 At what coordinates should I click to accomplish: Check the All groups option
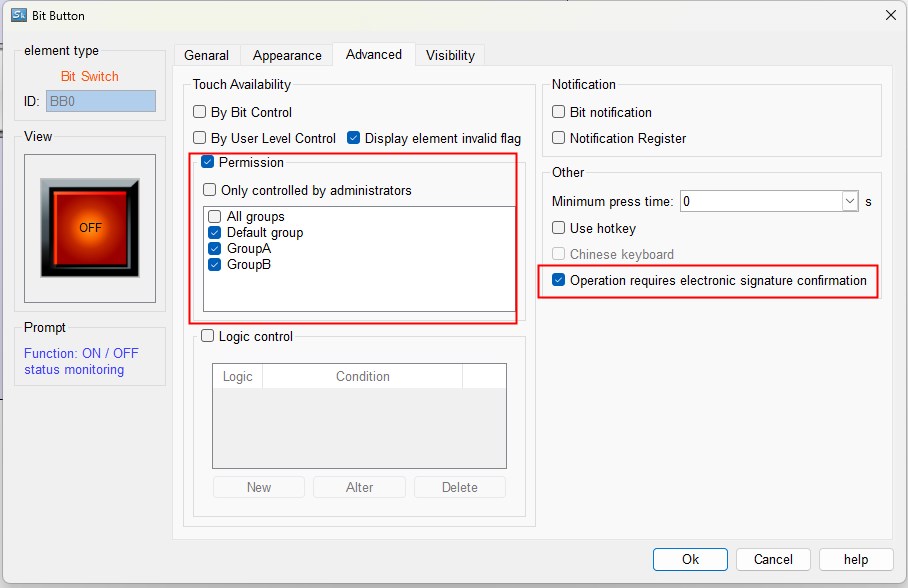point(215,217)
